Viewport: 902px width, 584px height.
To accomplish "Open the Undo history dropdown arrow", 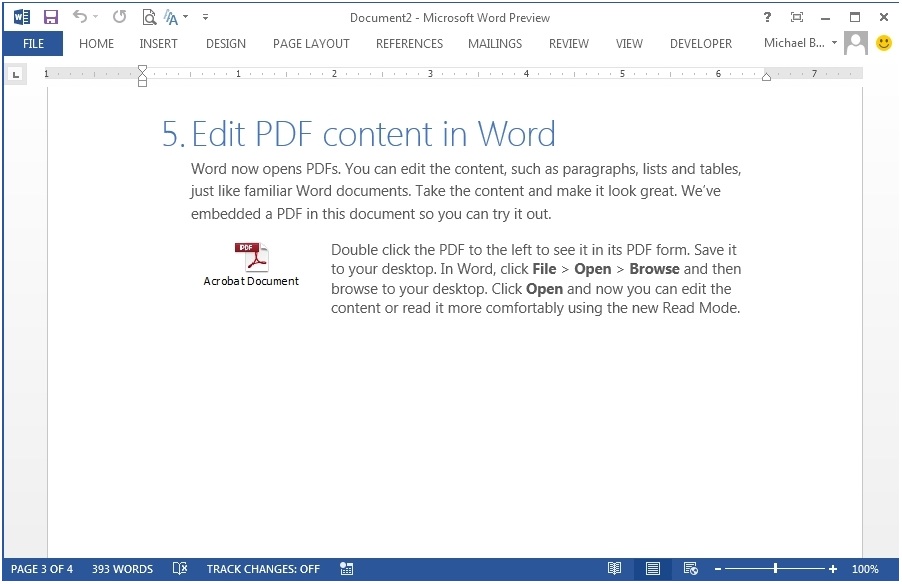I will 95,17.
